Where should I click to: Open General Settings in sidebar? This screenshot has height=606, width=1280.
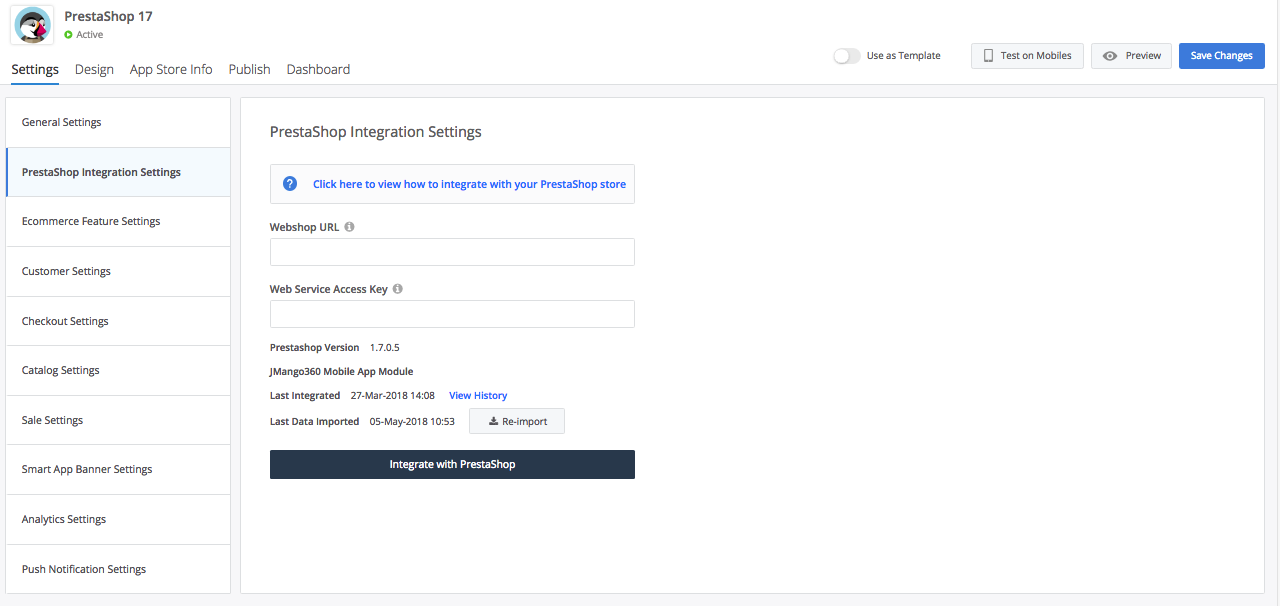[x=118, y=122]
